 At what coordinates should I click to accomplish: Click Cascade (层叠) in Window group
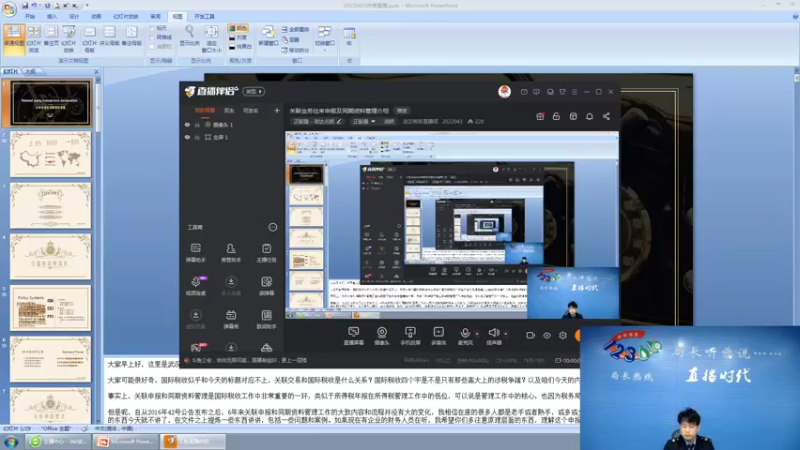point(291,40)
